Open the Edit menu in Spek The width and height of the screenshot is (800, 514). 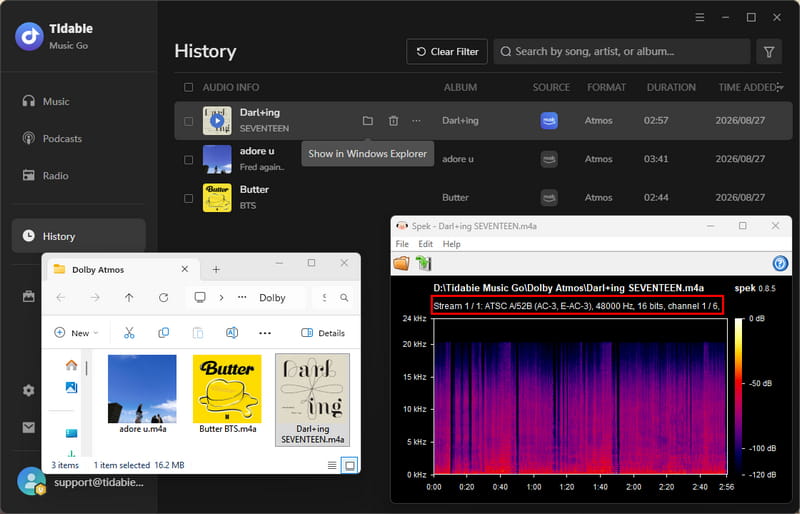[426, 244]
